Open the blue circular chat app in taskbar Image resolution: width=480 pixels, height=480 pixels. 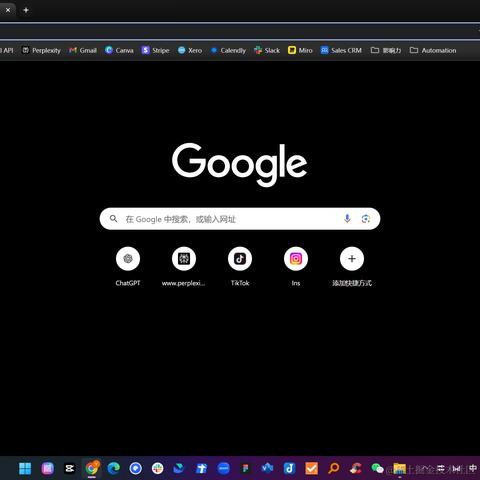(x=136, y=468)
